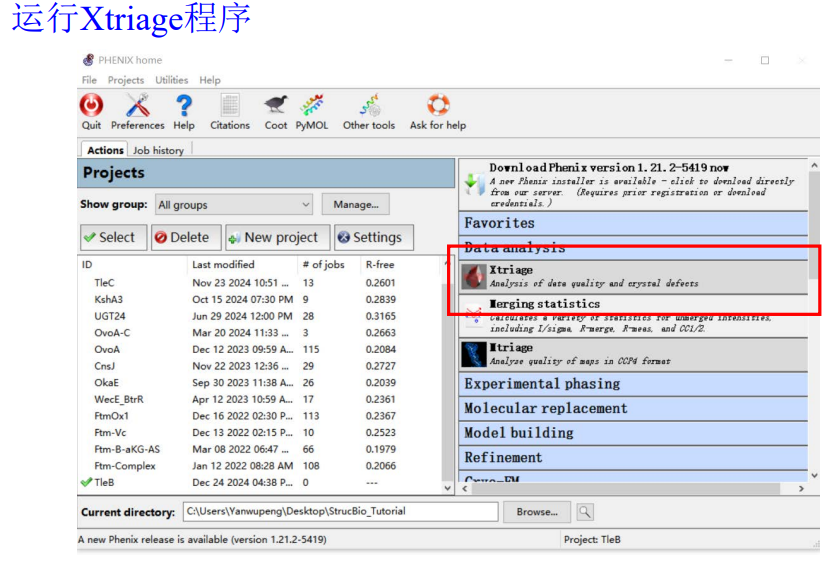Run Xtriage data quality analysis
Viewport: 836px width, 563px height.
(633, 276)
